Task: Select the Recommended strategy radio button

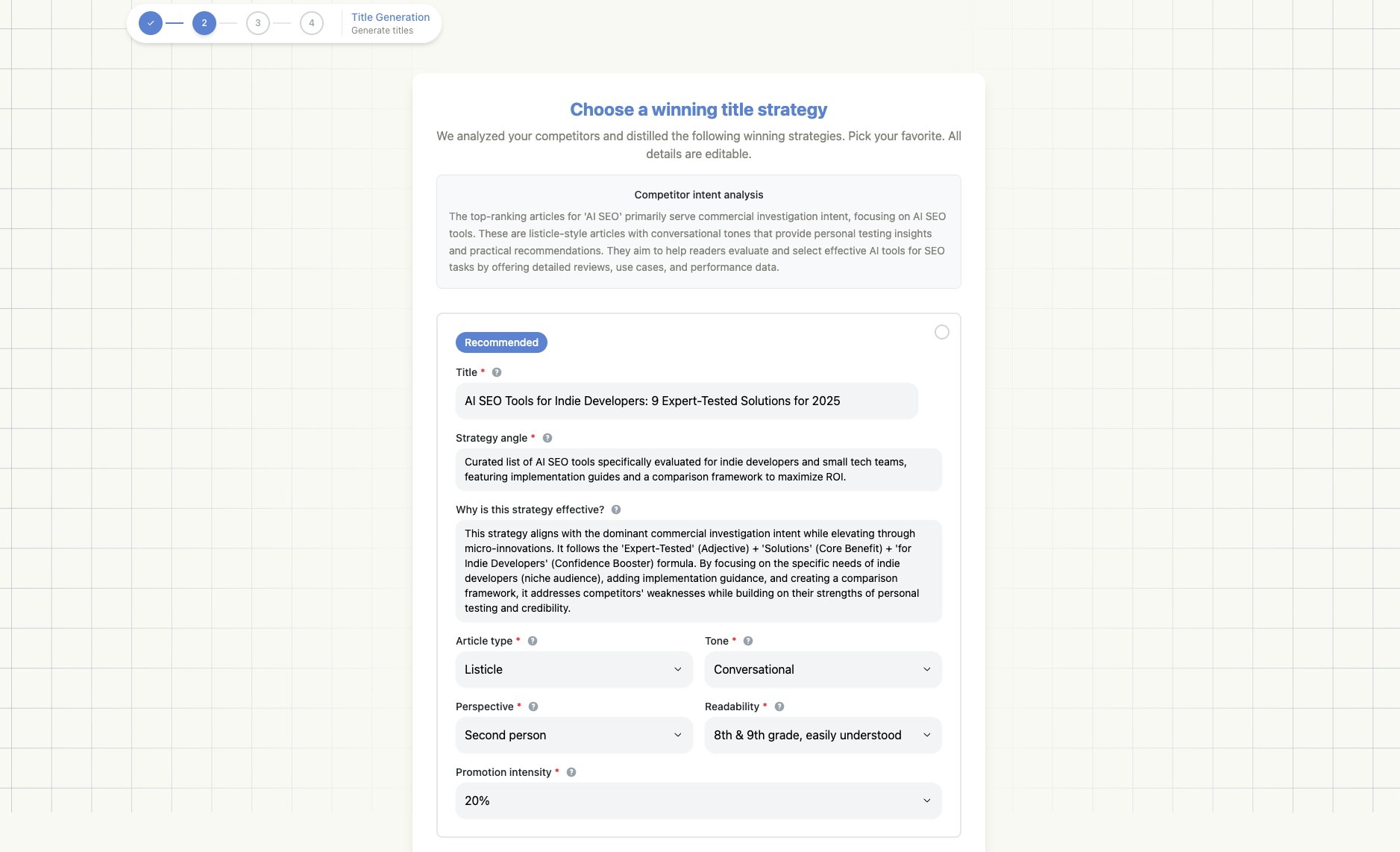Action: (x=942, y=332)
